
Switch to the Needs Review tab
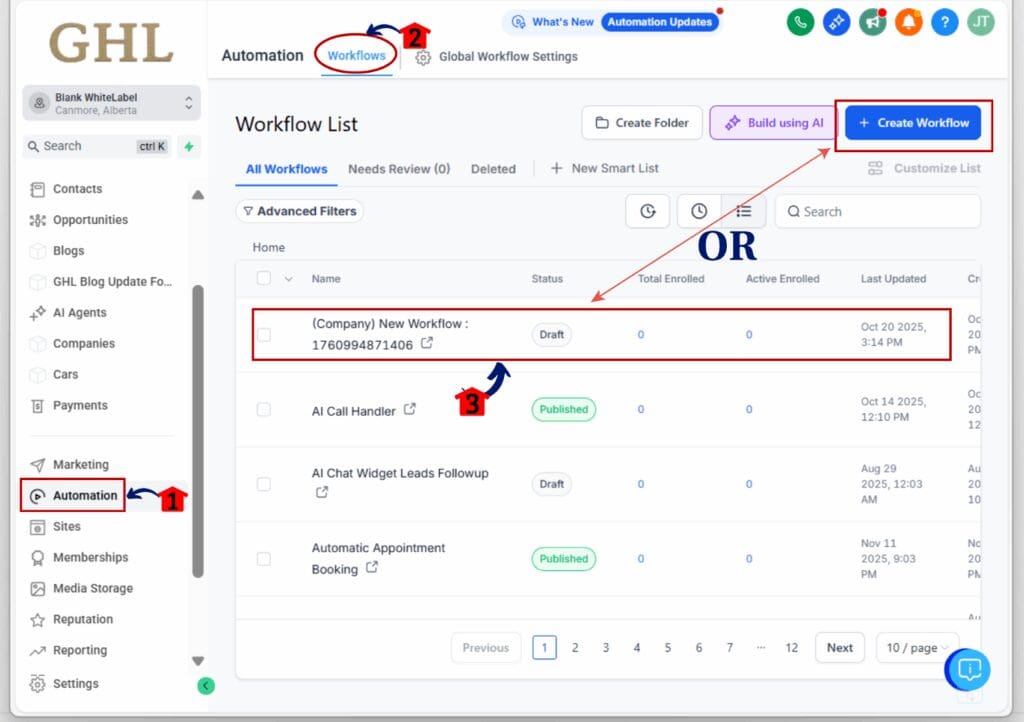pyautogui.click(x=399, y=169)
